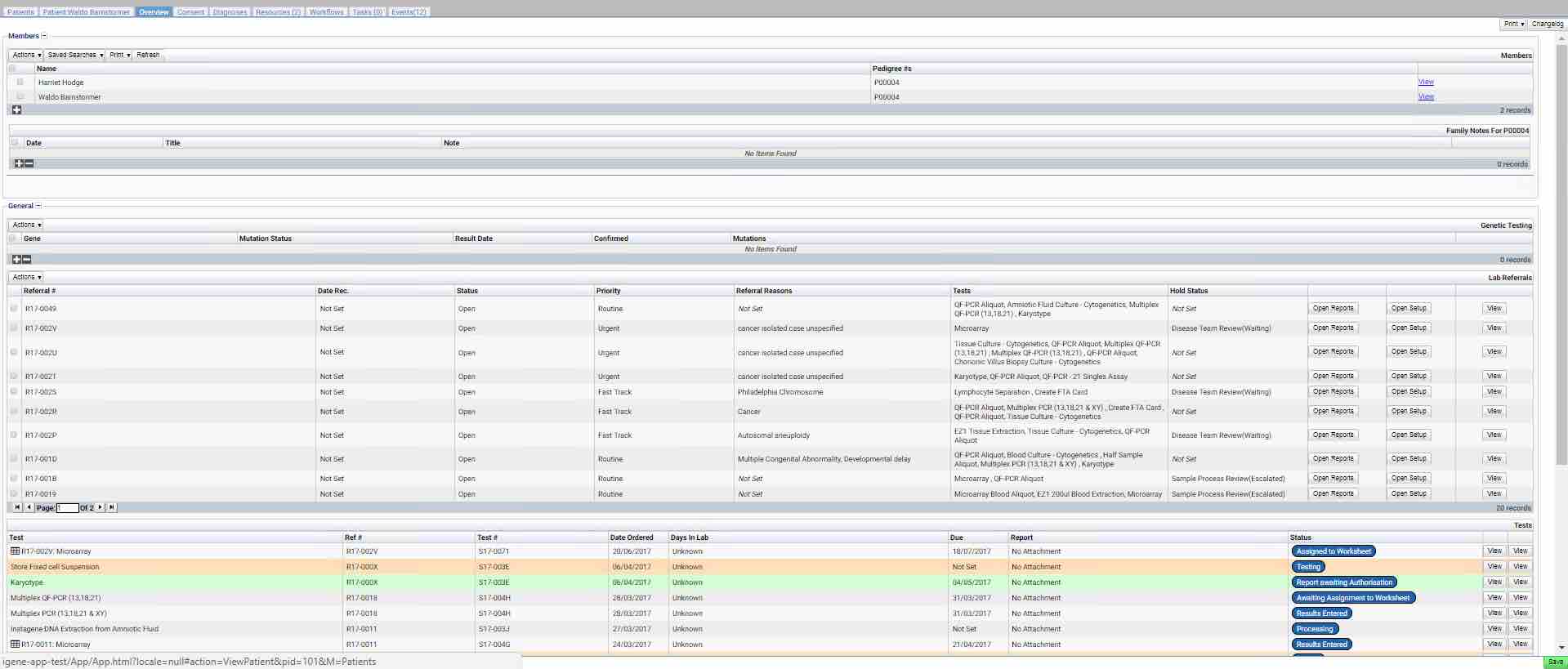Open Members Print dropdown
The image size is (1568, 669).
click(119, 55)
